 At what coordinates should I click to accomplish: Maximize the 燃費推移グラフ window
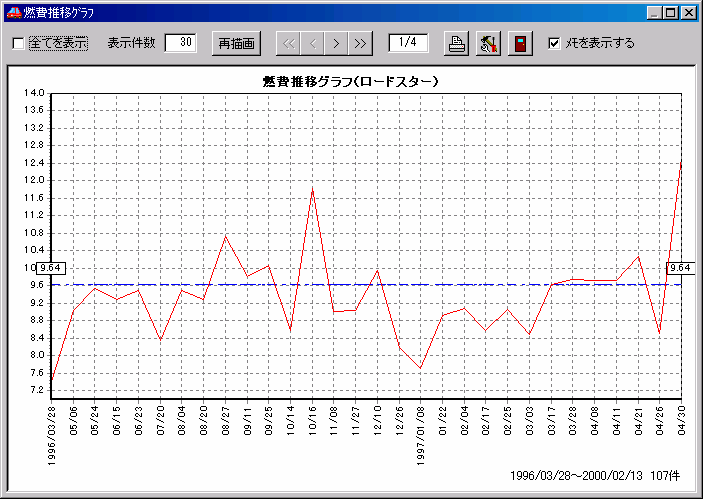pos(672,13)
